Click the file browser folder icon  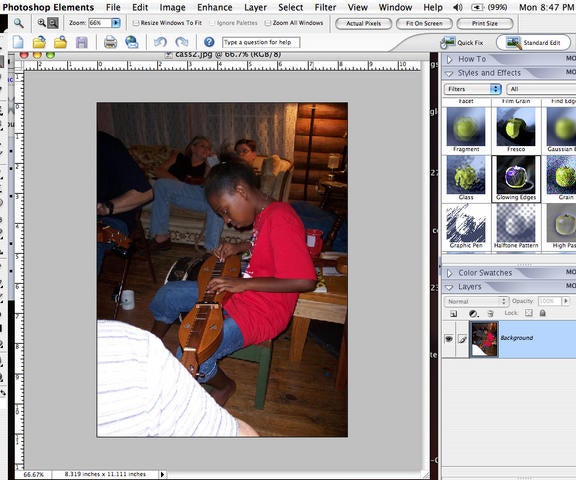(x=61, y=42)
